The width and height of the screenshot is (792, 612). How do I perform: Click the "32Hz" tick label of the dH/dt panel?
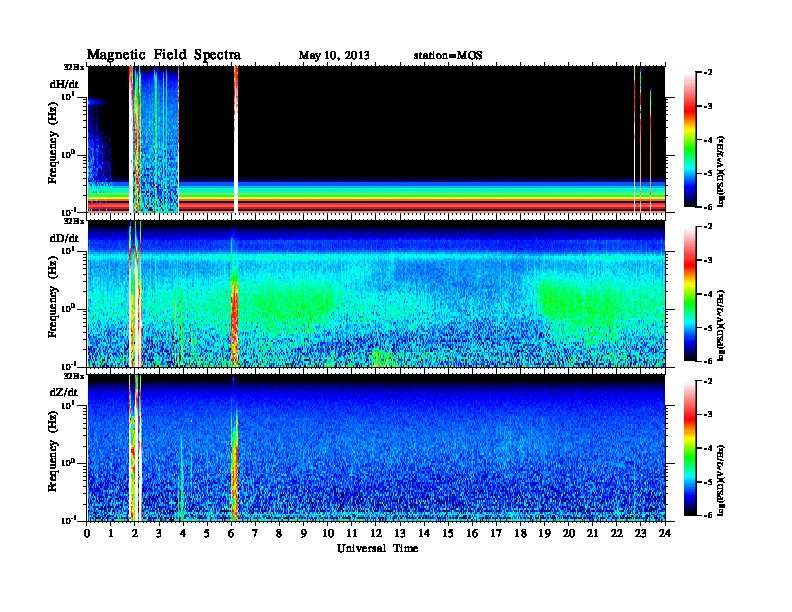tap(74, 67)
